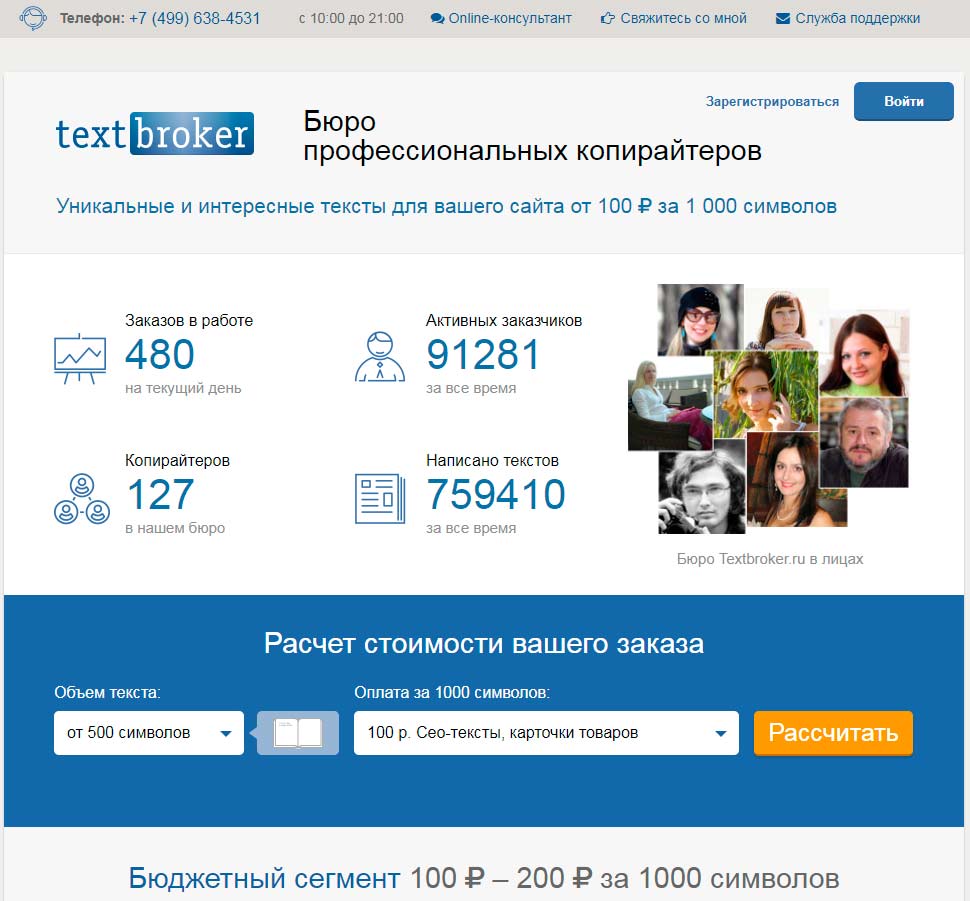The width and height of the screenshot is (970, 901).
Task: Click the Бюджетный сегмент heading
Action: tap(484, 878)
